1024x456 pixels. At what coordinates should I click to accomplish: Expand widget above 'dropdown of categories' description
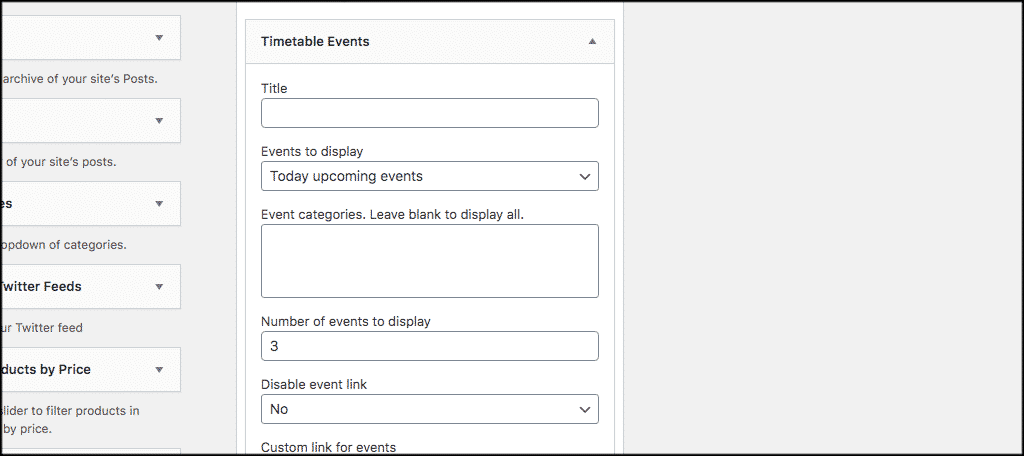[x=158, y=204]
